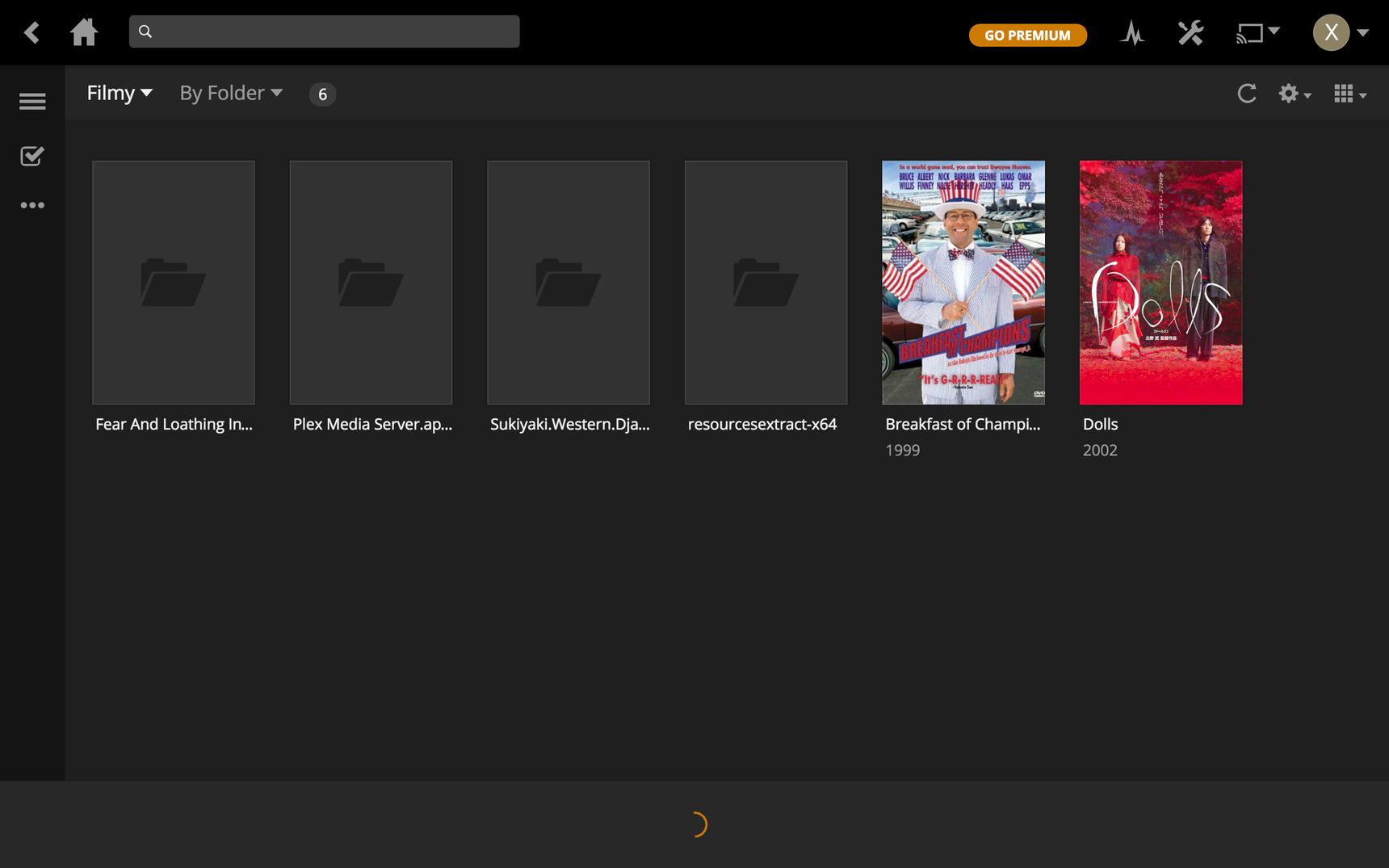Toggle the sidebar hamburger menu
Image resolution: width=1389 pixels, height=868 pixels.
coord(32,102)
